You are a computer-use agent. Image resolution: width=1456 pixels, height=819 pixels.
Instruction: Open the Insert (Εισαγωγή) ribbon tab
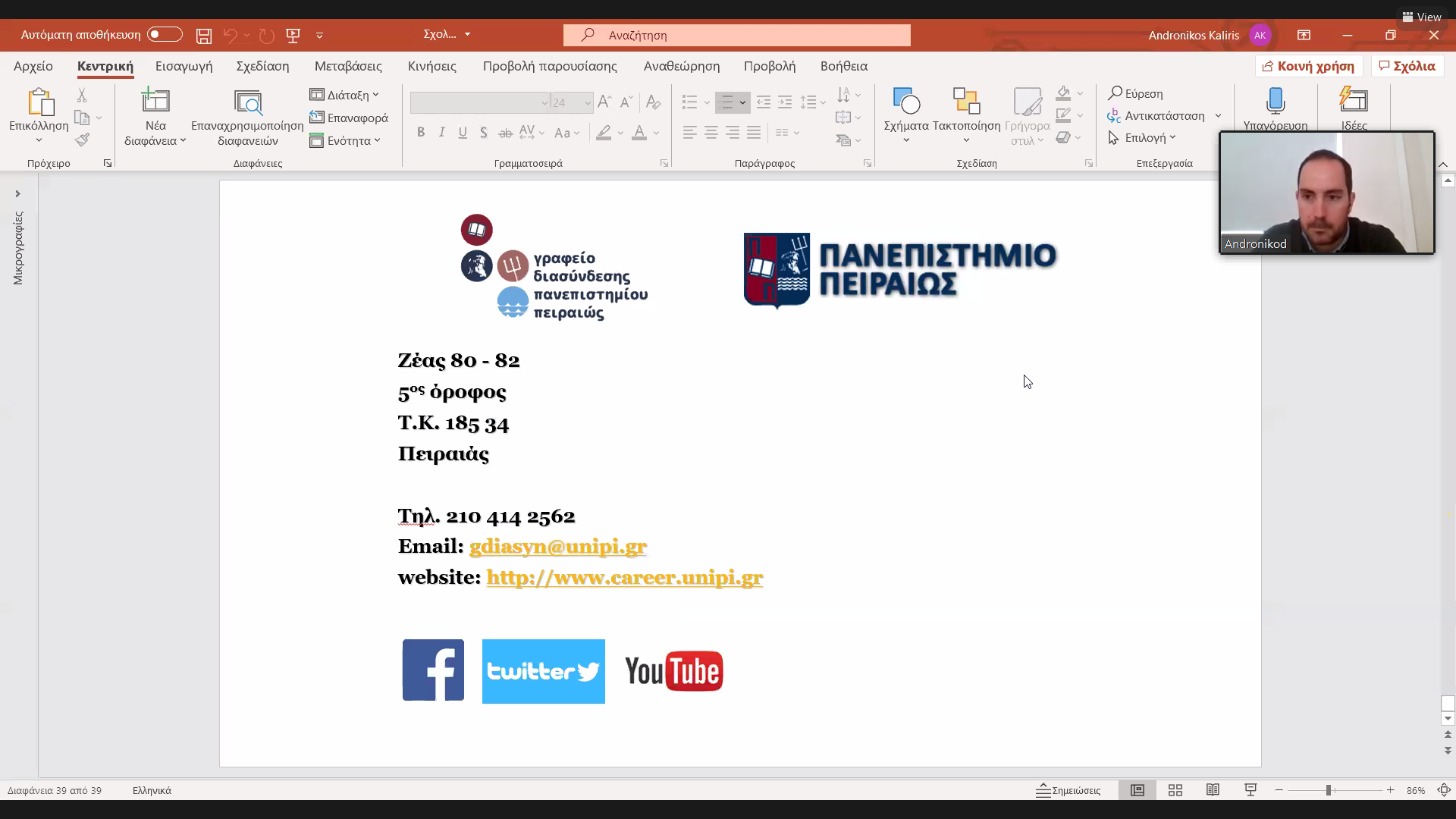coord(184,66)
